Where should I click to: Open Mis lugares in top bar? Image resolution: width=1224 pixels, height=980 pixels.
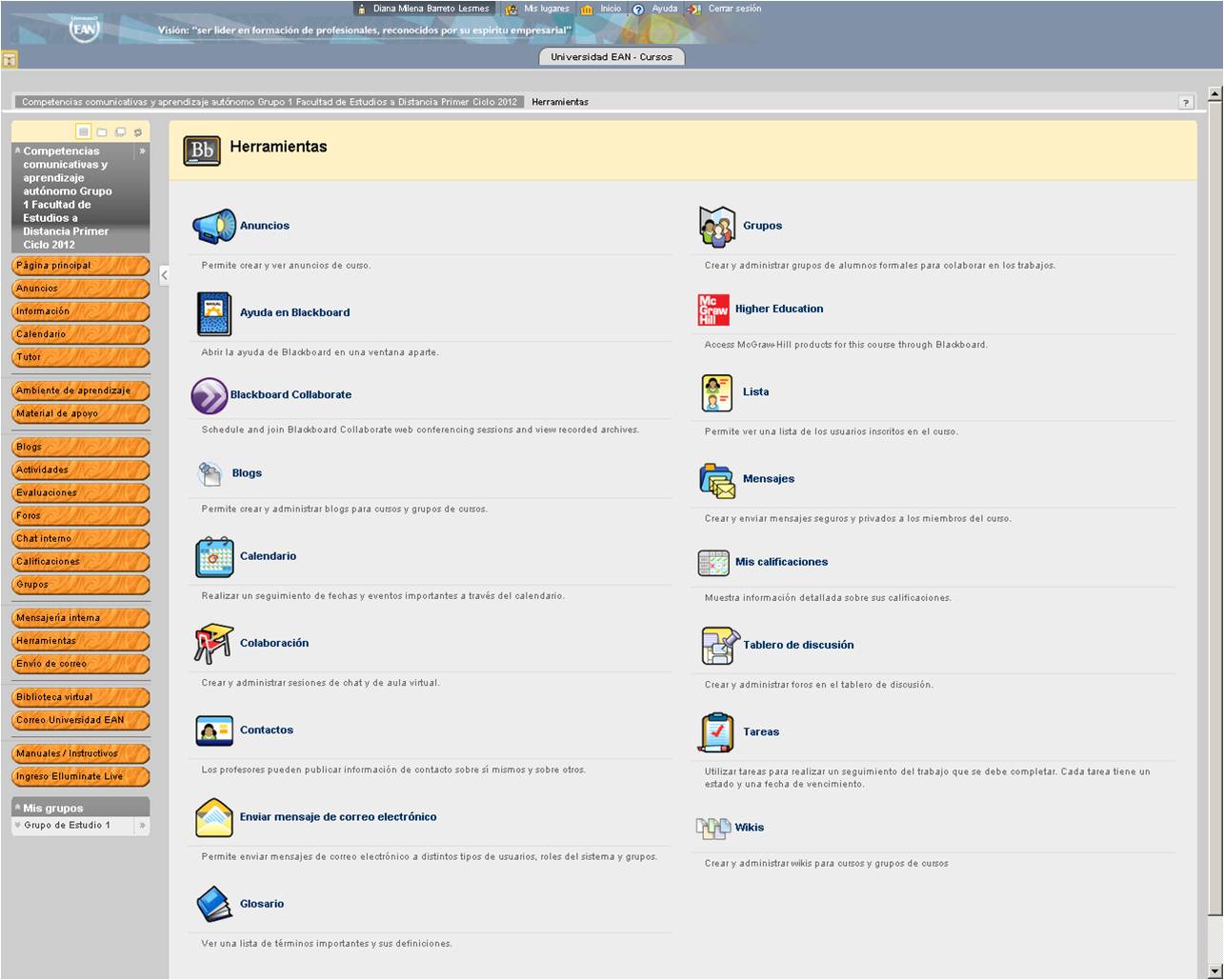pyautogui.click(x=546, y=9)
